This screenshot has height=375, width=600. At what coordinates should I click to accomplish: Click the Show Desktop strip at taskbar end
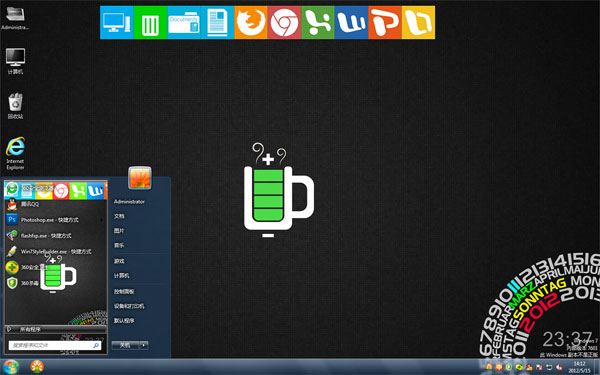pyautogui.click(x=597, y=367)
